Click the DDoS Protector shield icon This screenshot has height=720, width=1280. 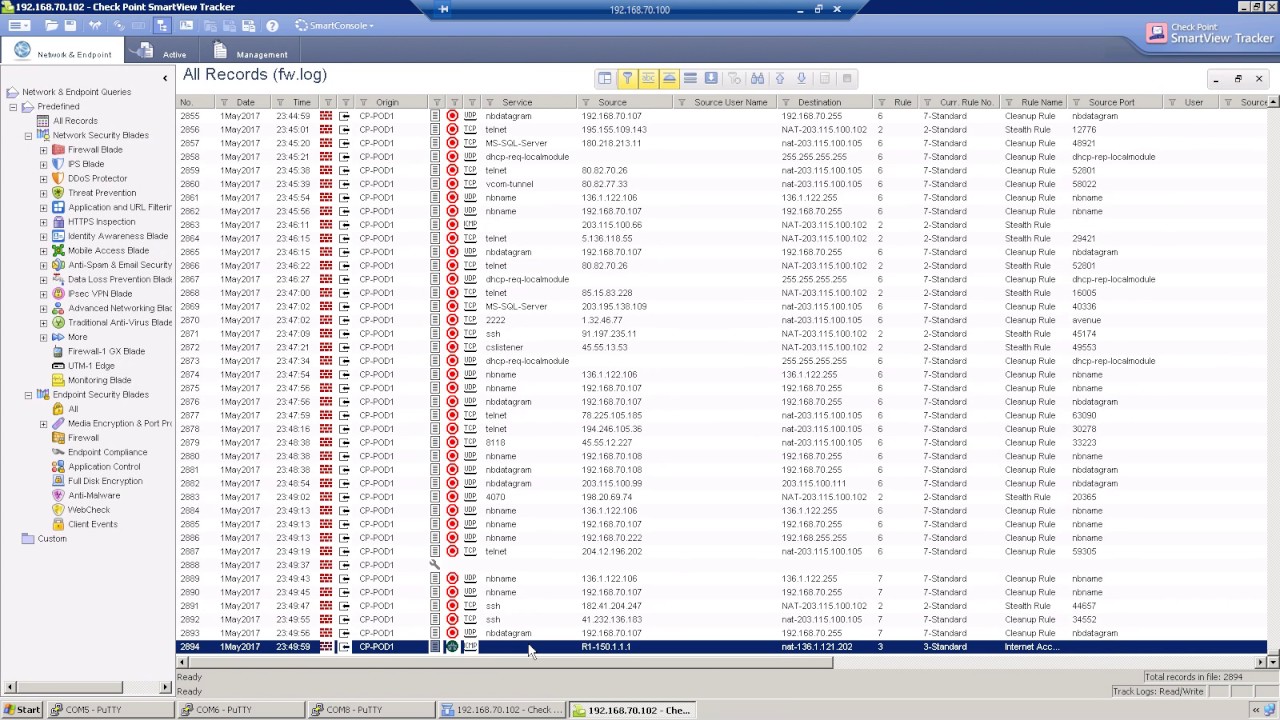[58, 179]
